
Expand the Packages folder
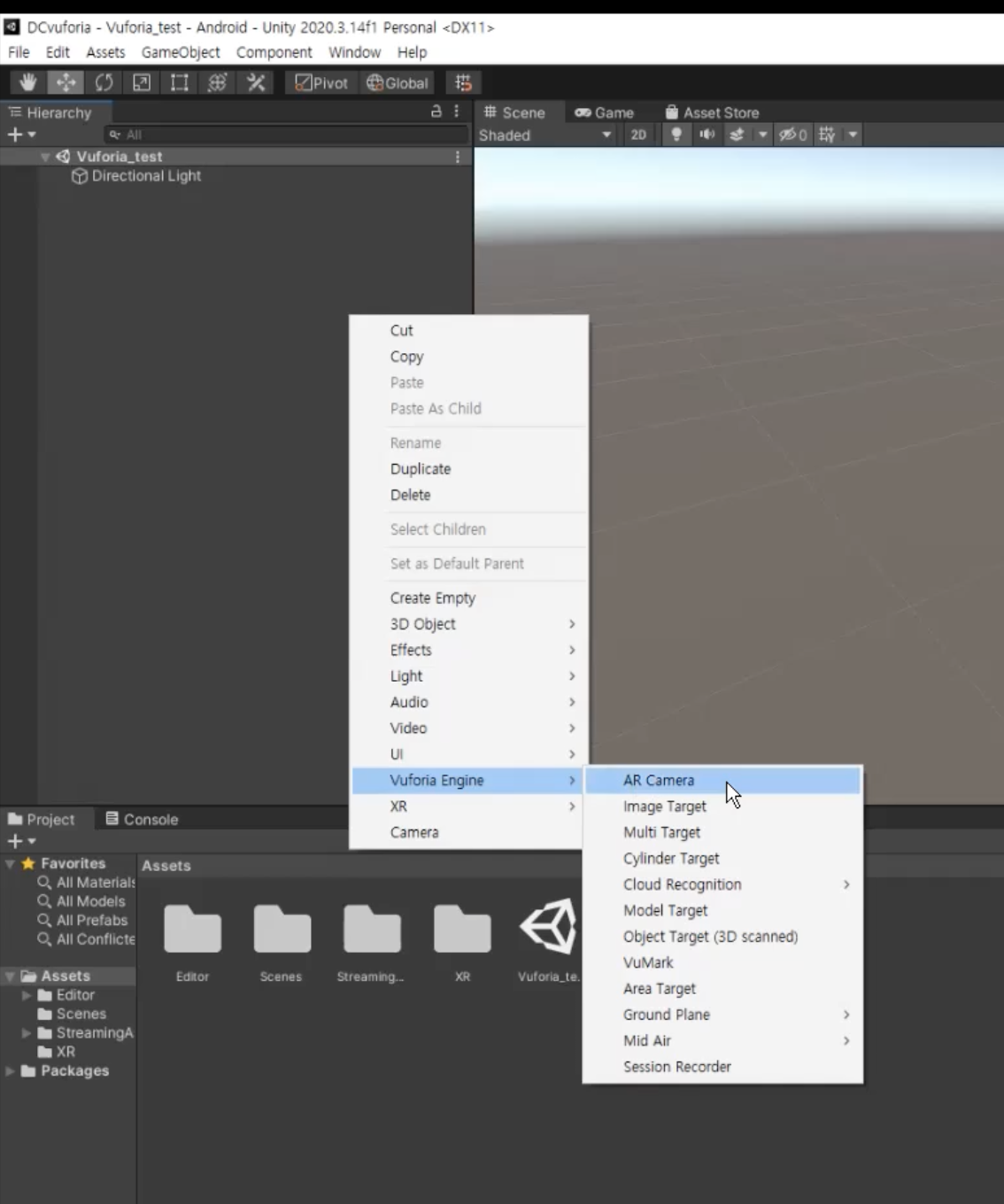coord(10,1071)
